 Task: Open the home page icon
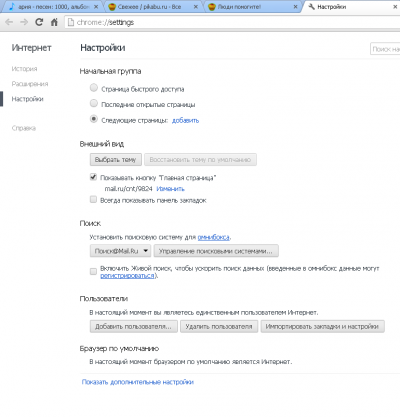[x=54, y=22]
